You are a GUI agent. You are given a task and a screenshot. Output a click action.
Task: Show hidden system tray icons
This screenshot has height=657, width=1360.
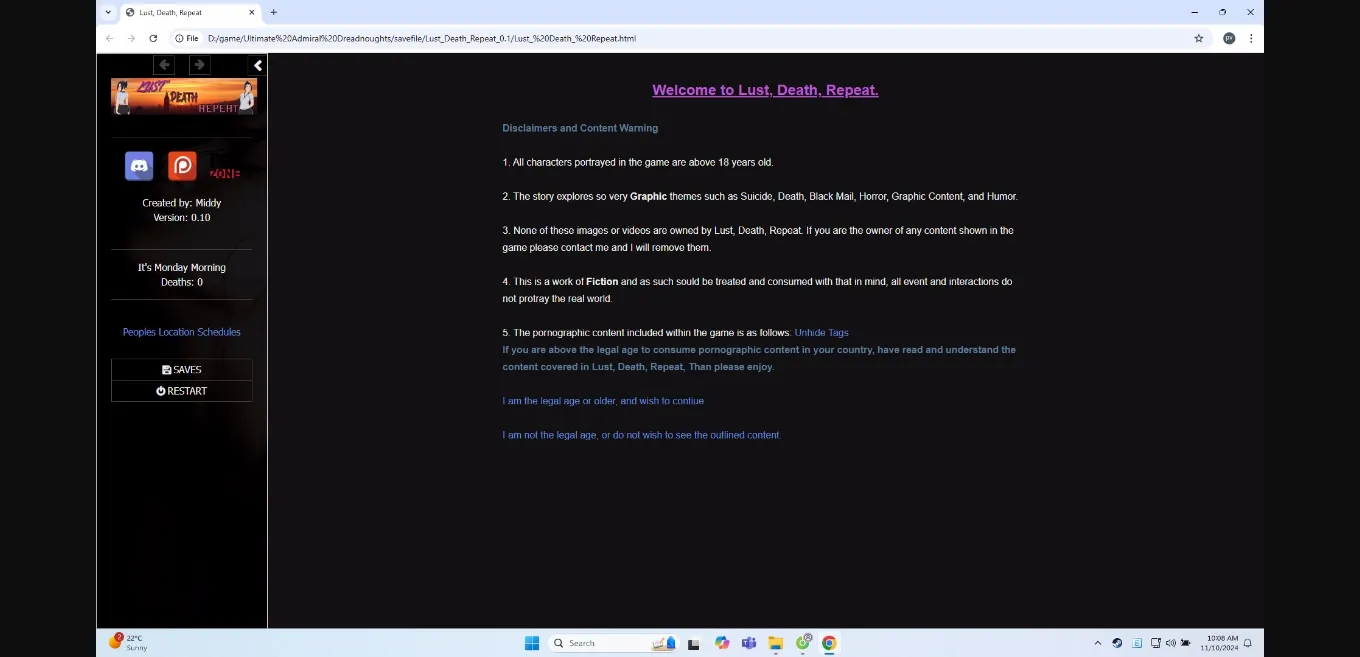coord(1097,643)
